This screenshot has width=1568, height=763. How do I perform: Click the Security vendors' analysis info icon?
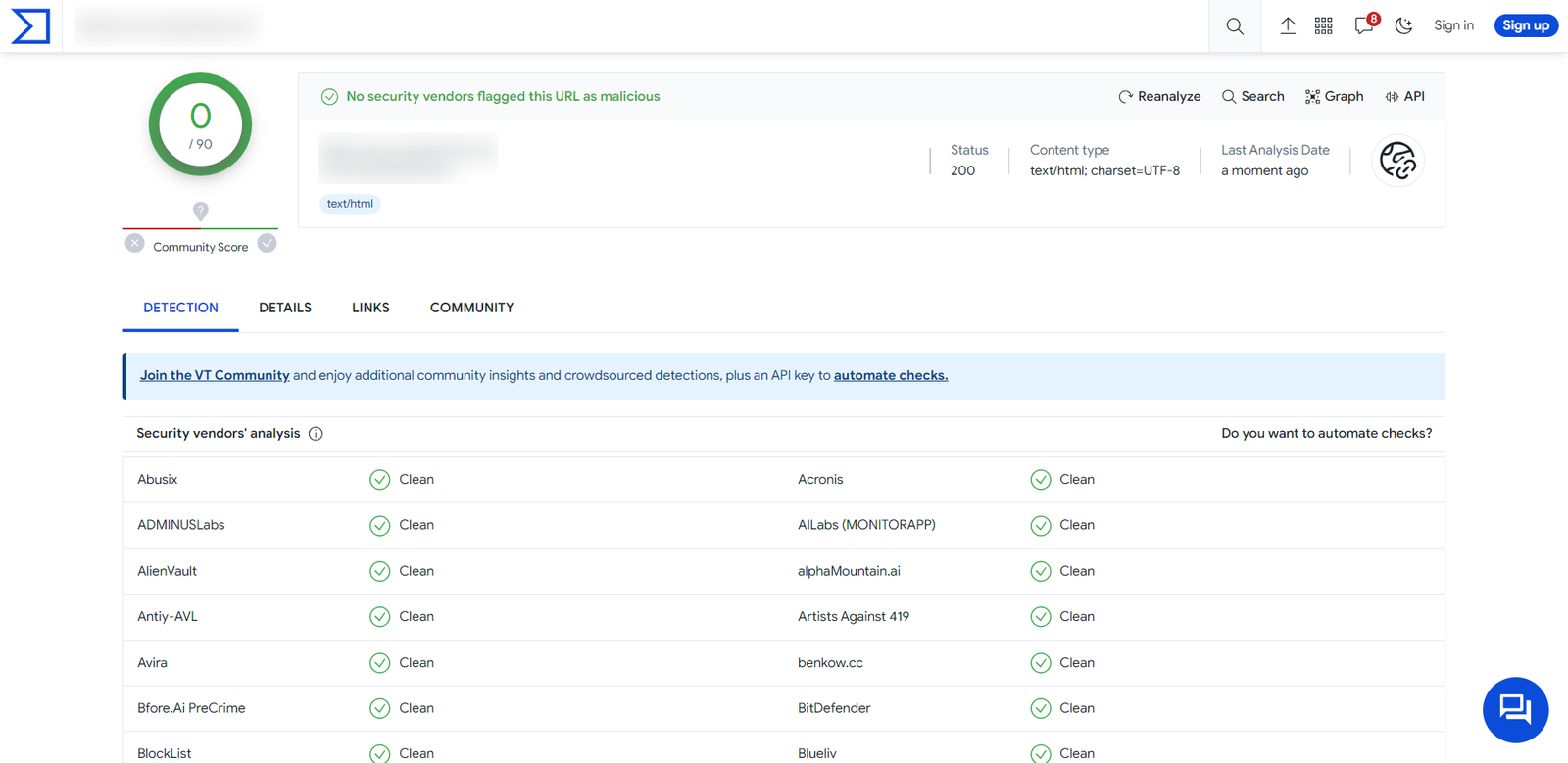pos(316,434)
